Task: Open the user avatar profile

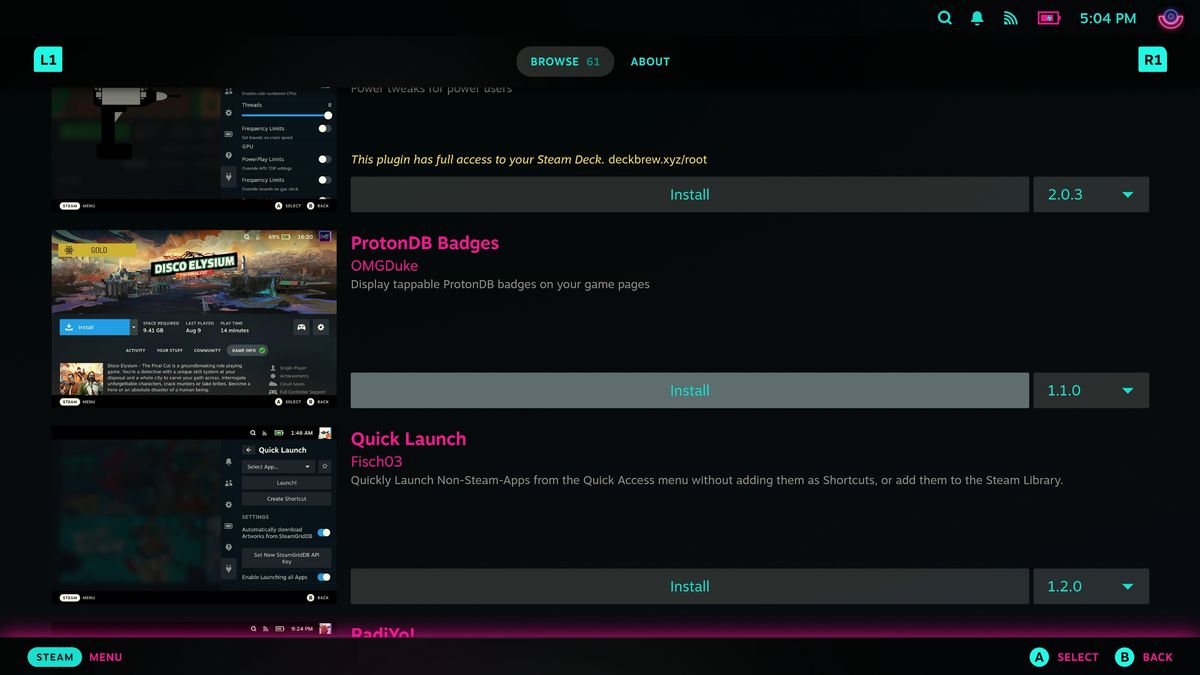Action: (1170, 18)
